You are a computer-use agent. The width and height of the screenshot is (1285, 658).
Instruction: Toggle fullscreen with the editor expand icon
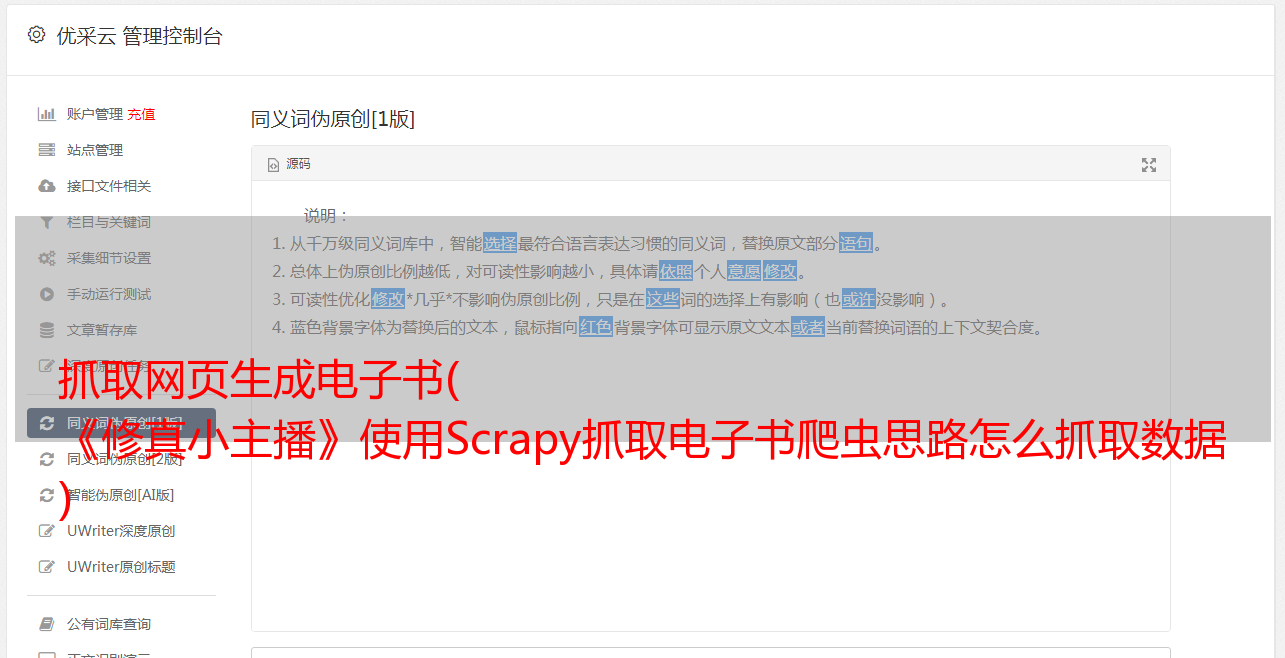tap(1149, 165)
